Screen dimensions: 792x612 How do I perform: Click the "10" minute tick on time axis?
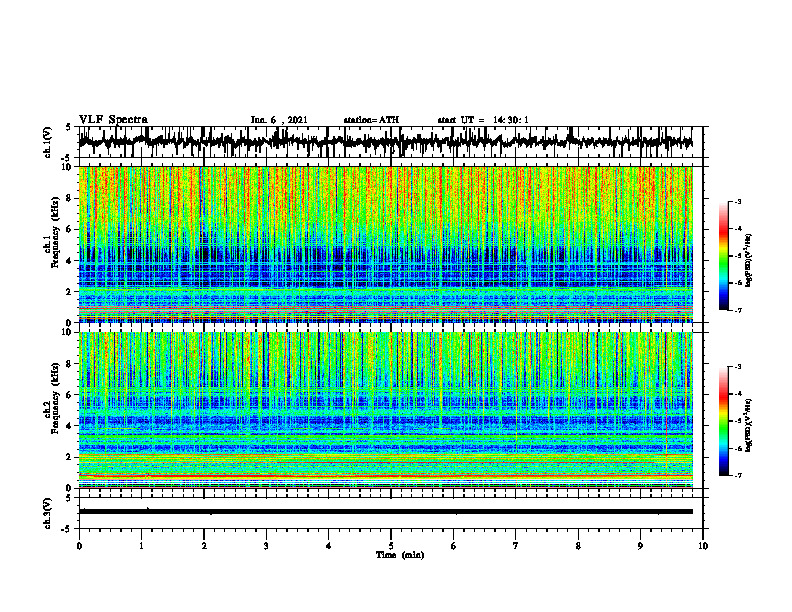[x=703, y=546]
